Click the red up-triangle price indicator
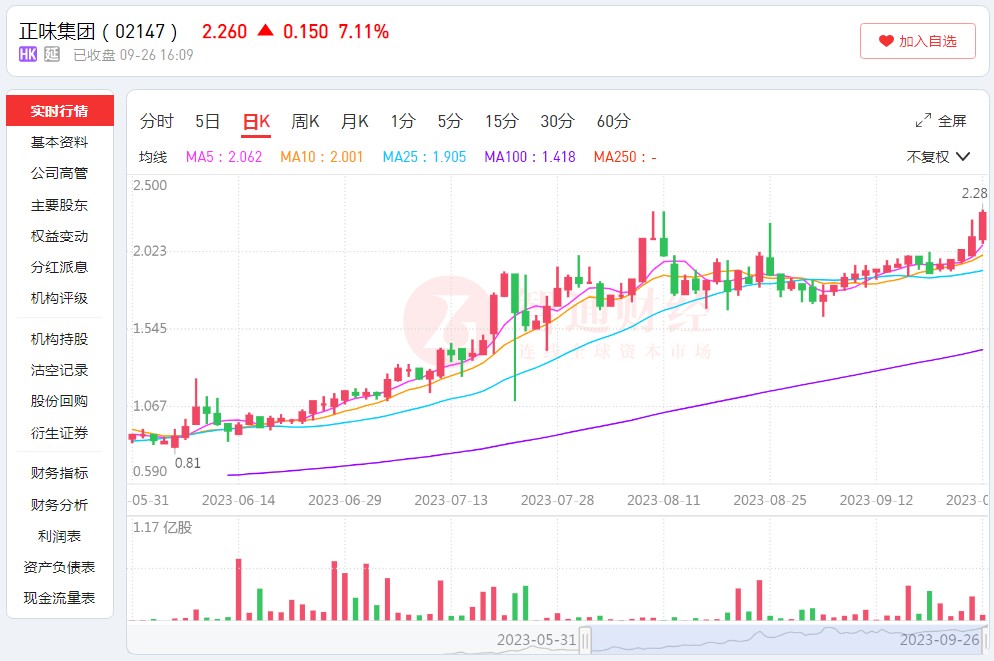The width and height of the screenshot is (994, 661). tap(265, 31)
